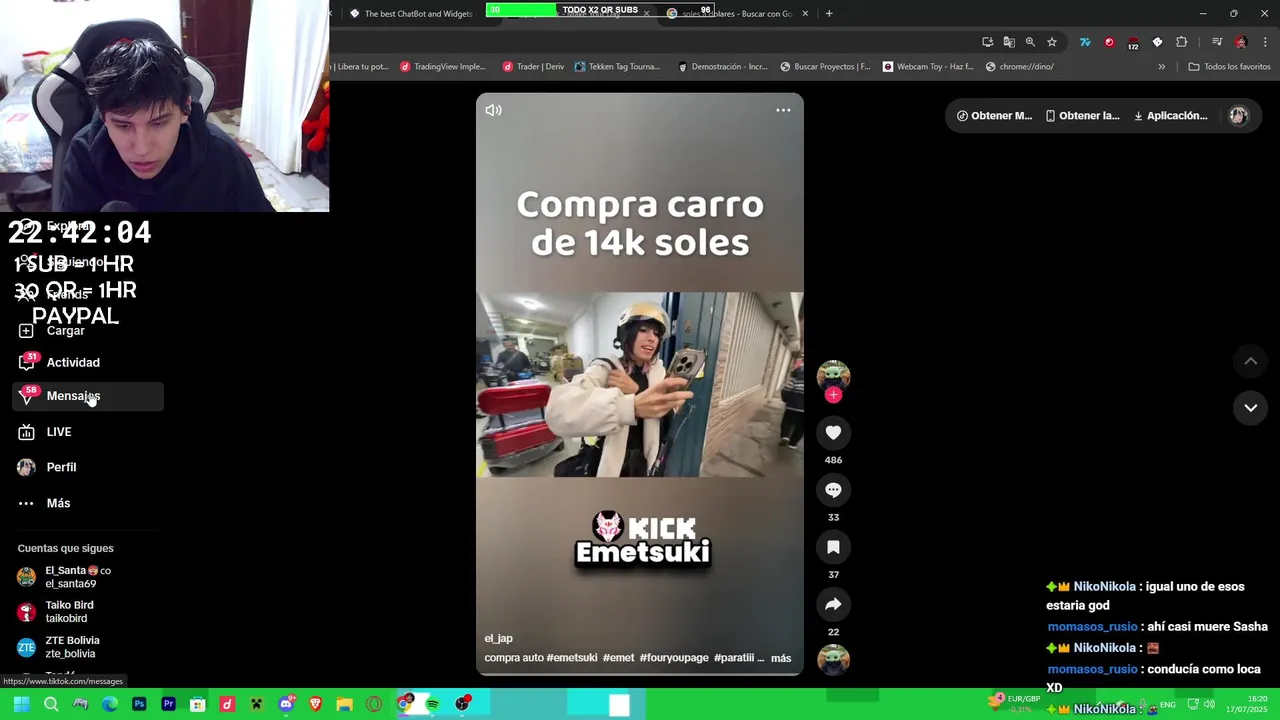Screen dimensions: 1280x720
Task: Go to the previous video with up chevron
Action: [x=1250, y=361]
